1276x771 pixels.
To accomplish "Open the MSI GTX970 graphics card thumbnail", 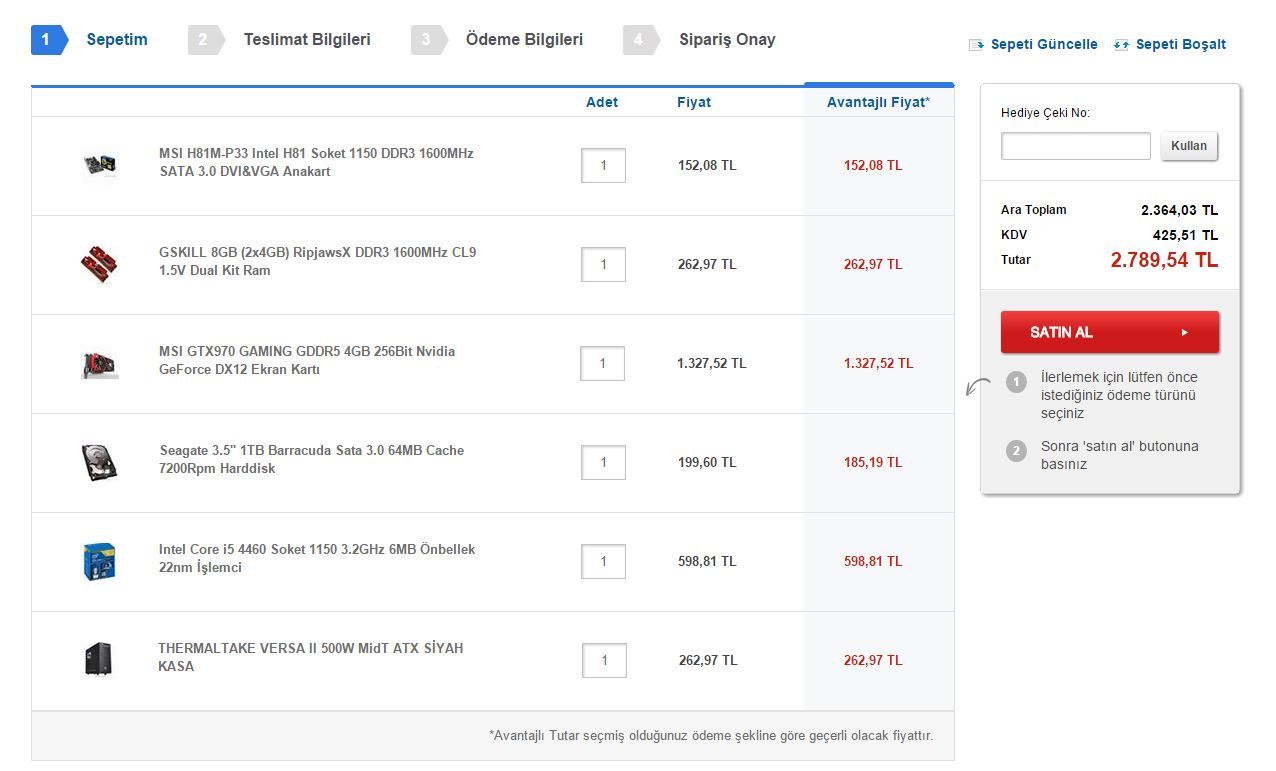I will (100, 363).
